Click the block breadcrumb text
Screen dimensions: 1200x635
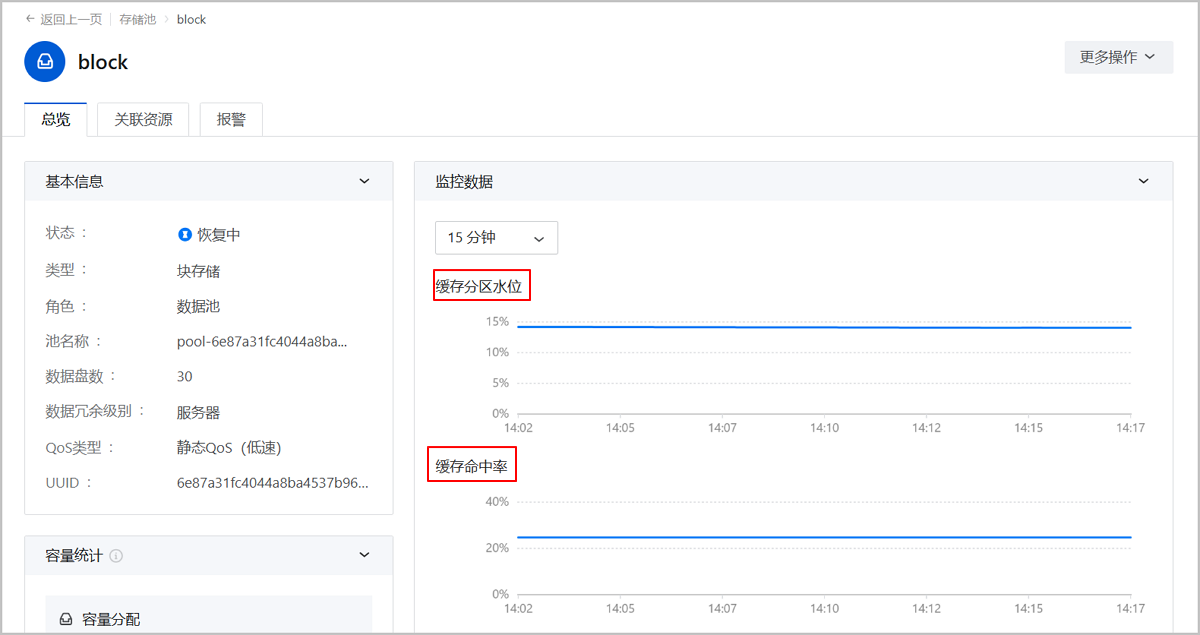191,19
